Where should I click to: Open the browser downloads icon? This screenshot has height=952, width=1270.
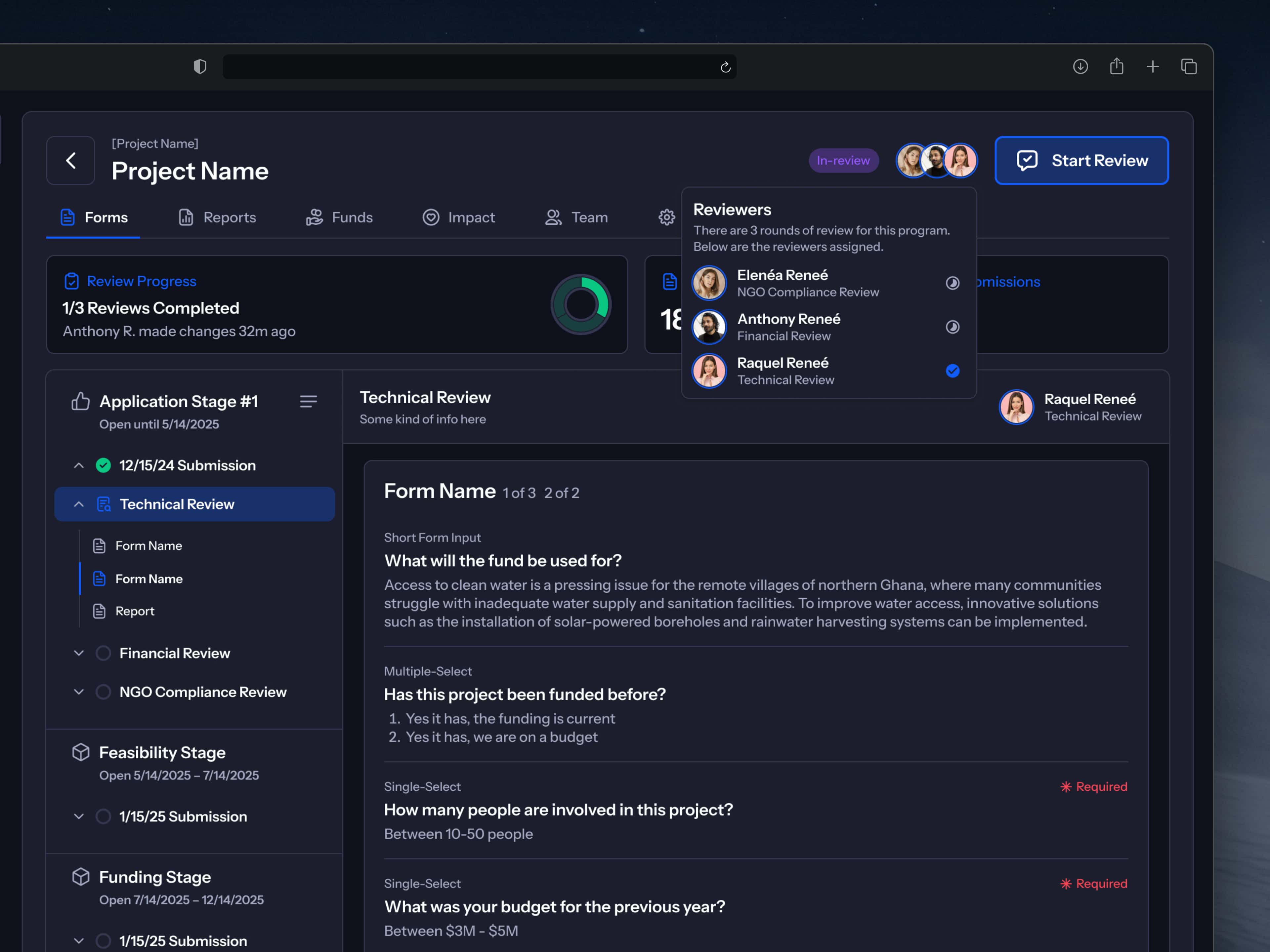pos(1080,66)
